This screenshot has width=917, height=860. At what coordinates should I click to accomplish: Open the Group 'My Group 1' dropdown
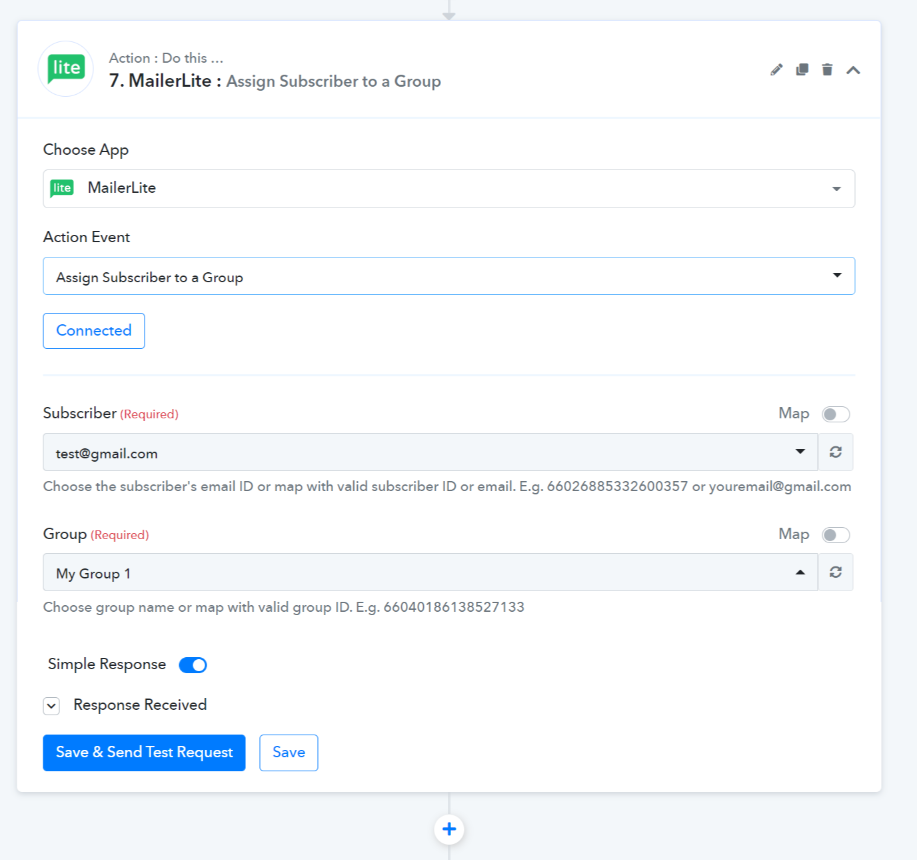(430, 572)
